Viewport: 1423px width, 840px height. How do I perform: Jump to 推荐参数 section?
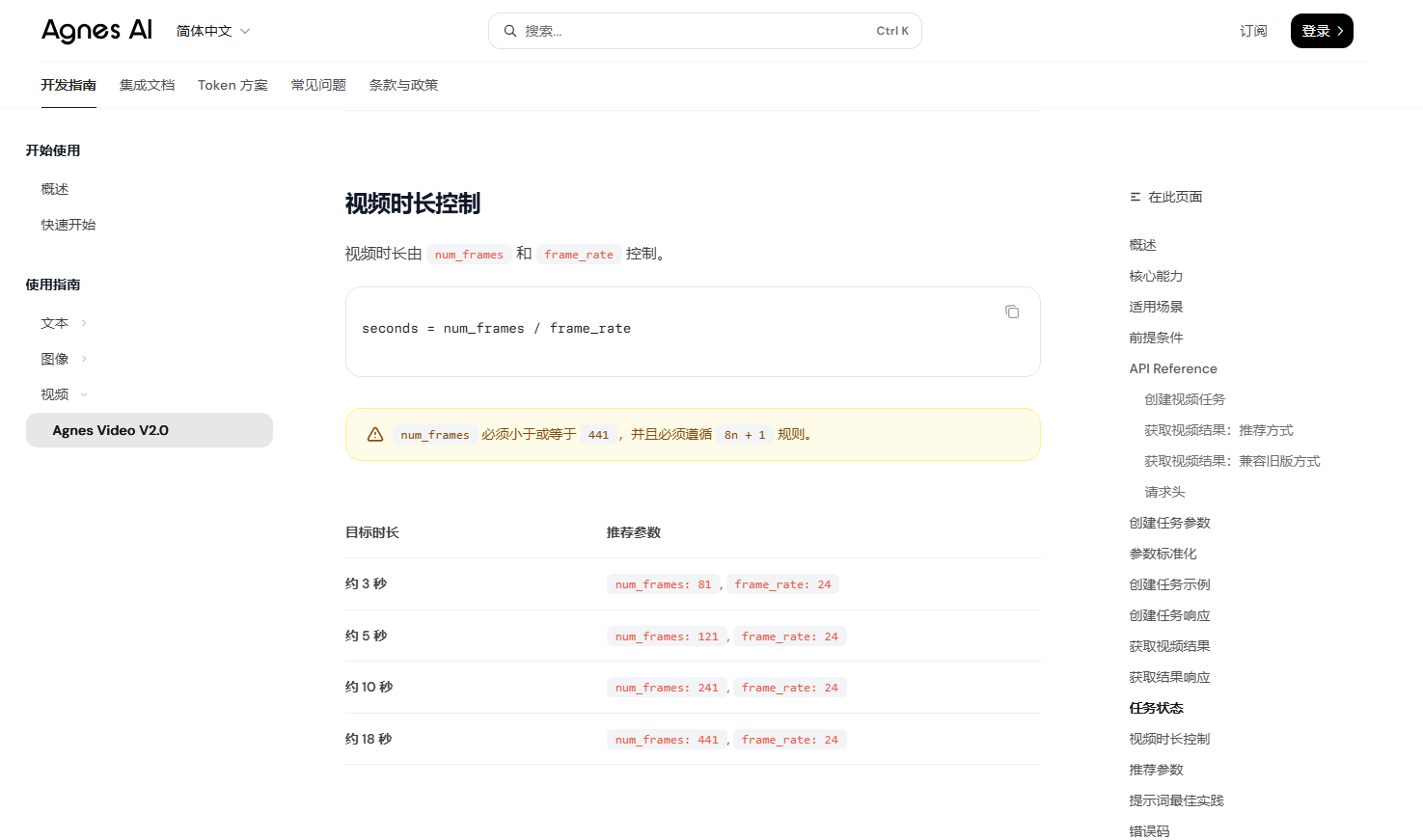pos(1156,770)
